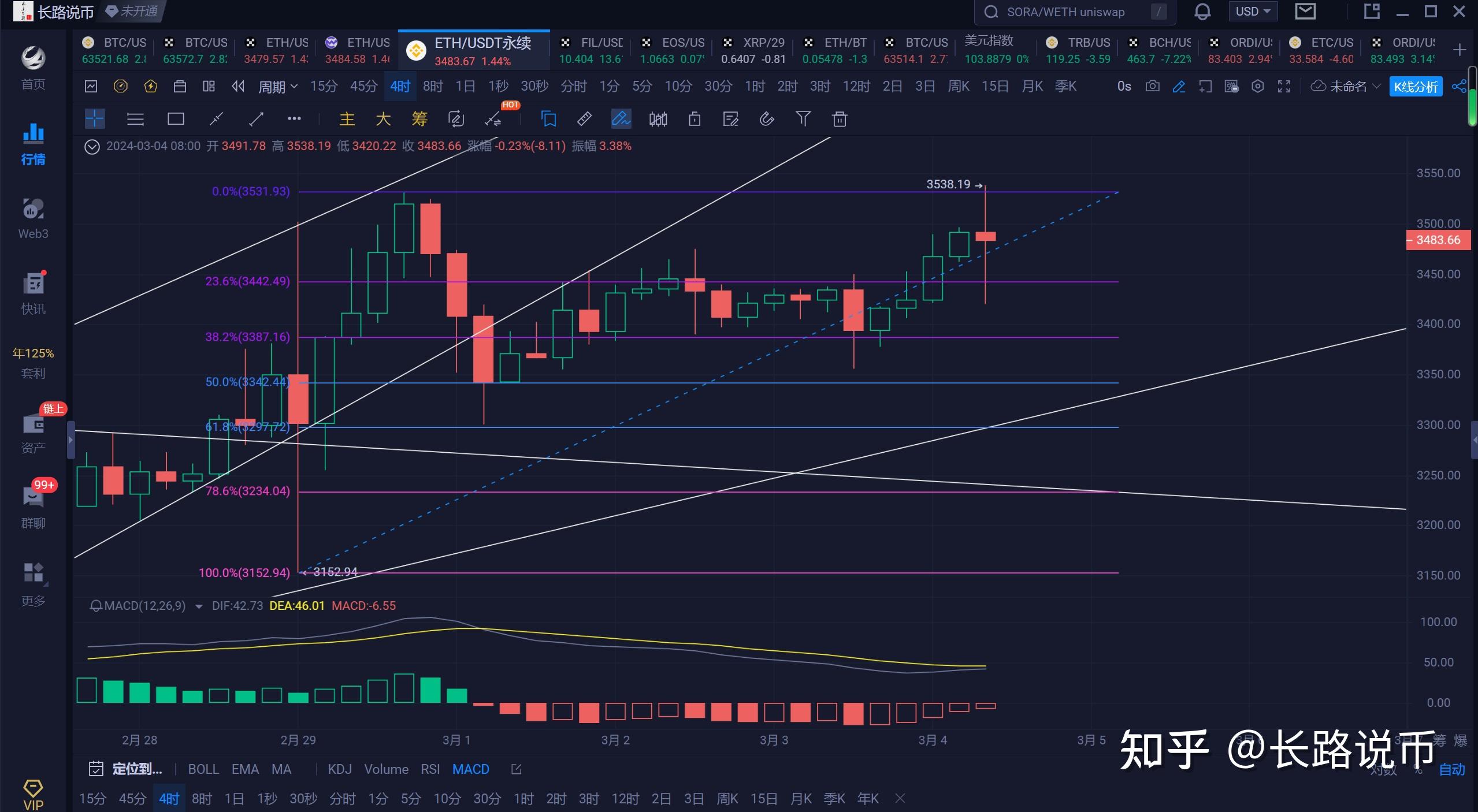Toggle the RSI sub-indicator
This screenshot has width=1478, height=812.
click(x=430, y=769)
